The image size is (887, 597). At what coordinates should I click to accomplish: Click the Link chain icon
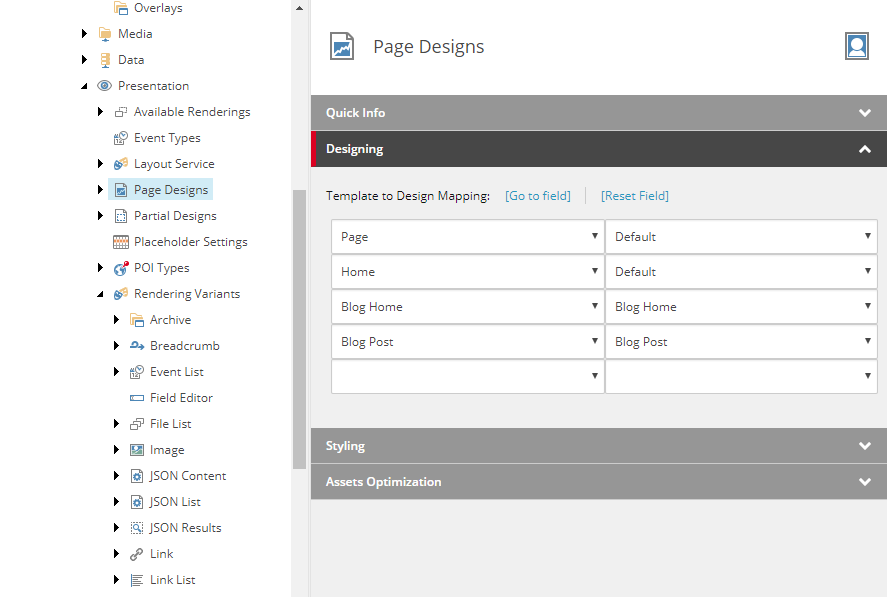pyautogui.click(x=136, y=554)
